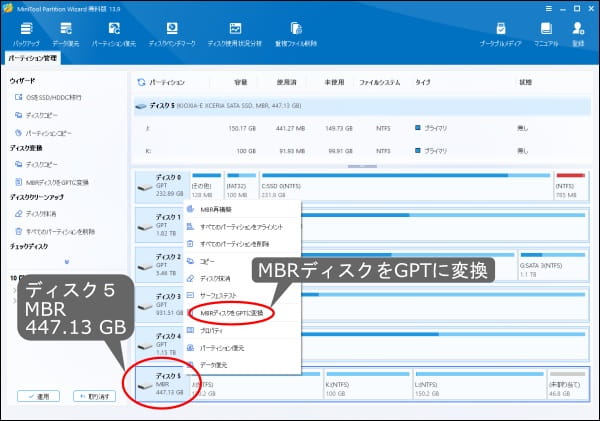Select K:(NTFS) 100 GB block on Disk 5
The width and height of the screenshot is (600, 421).
[367, 384]
